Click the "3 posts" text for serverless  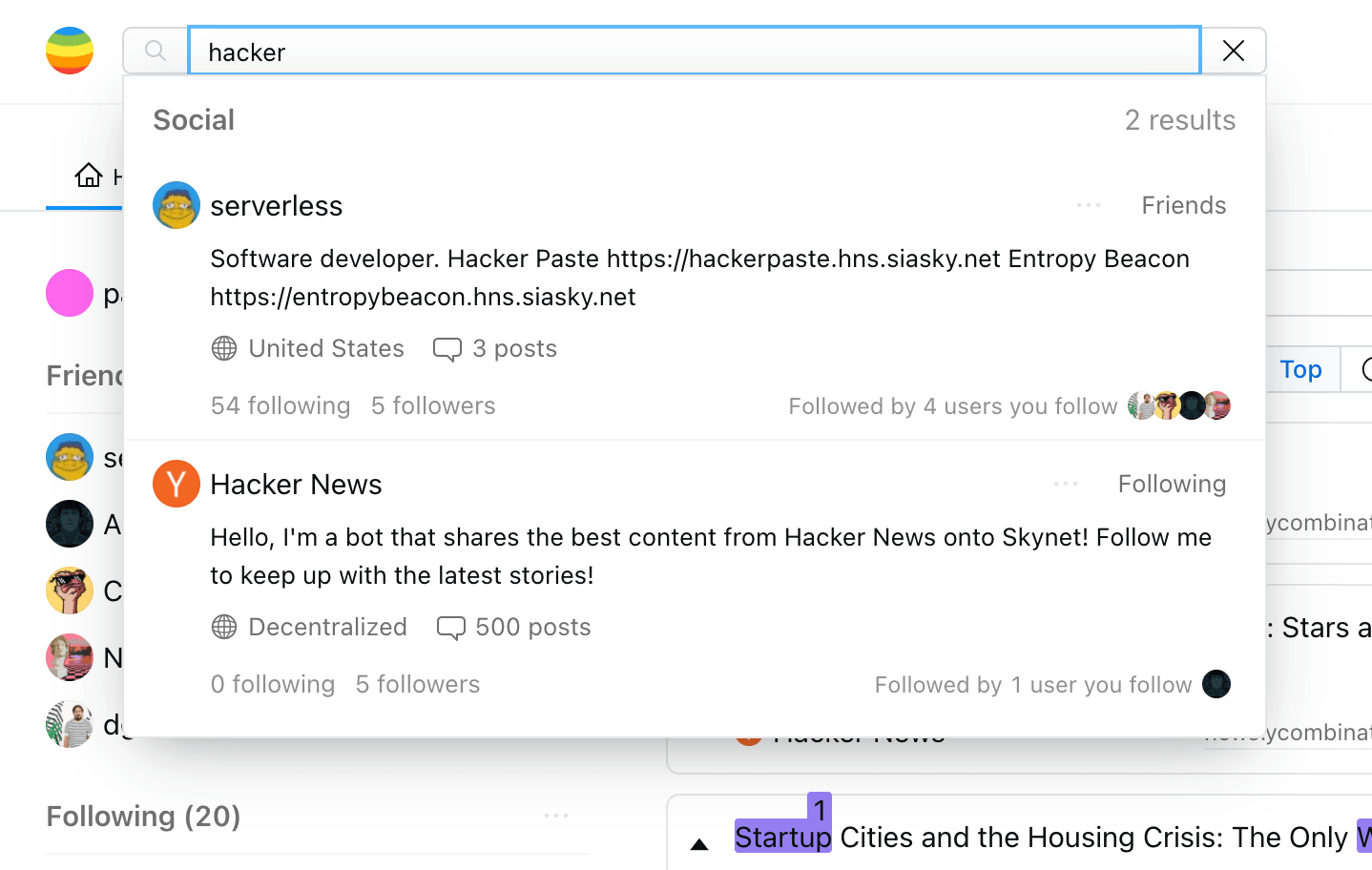(x=515, y=348)
